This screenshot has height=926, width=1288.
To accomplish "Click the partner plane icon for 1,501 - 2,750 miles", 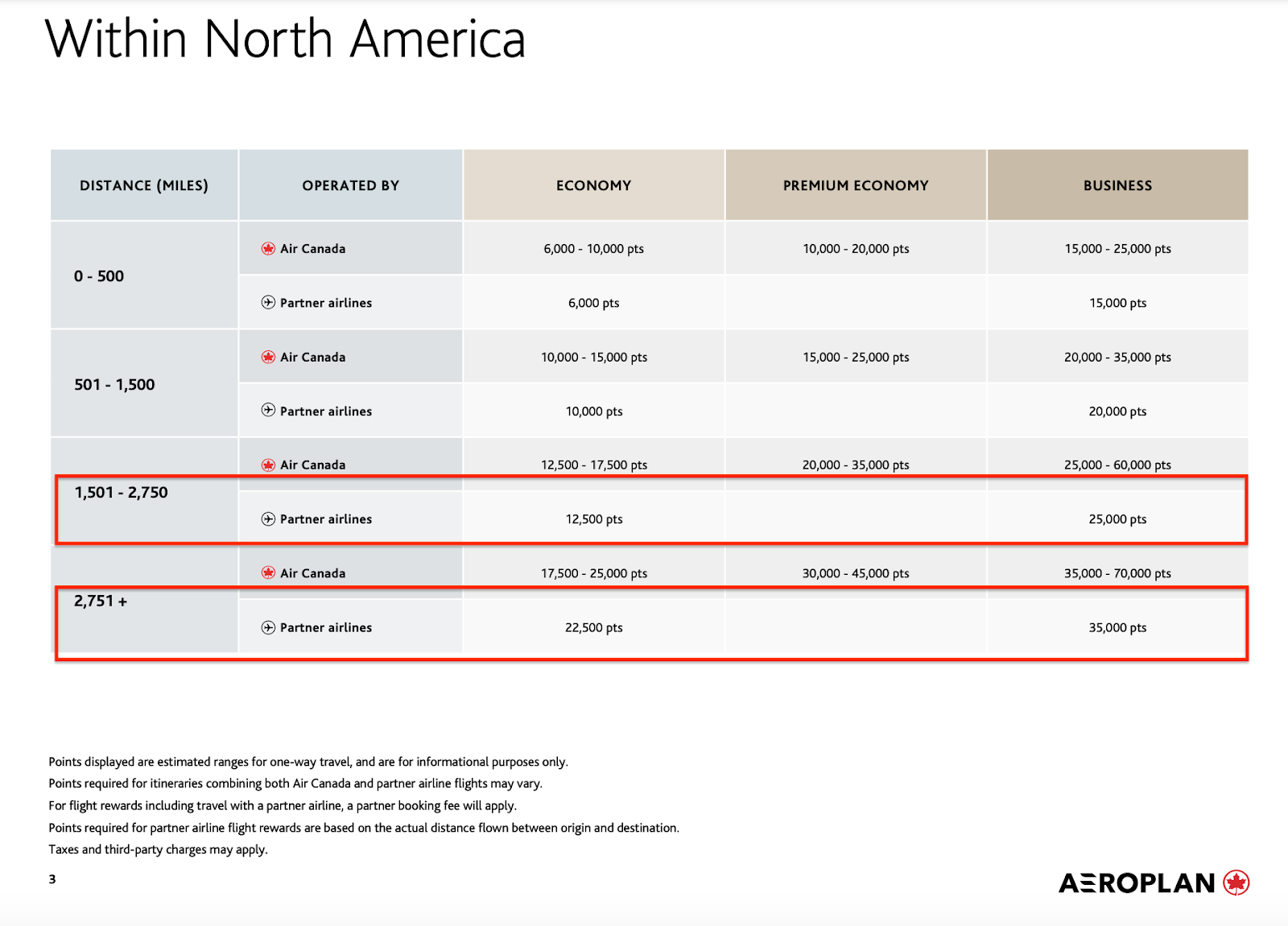I will coord(269,519).
